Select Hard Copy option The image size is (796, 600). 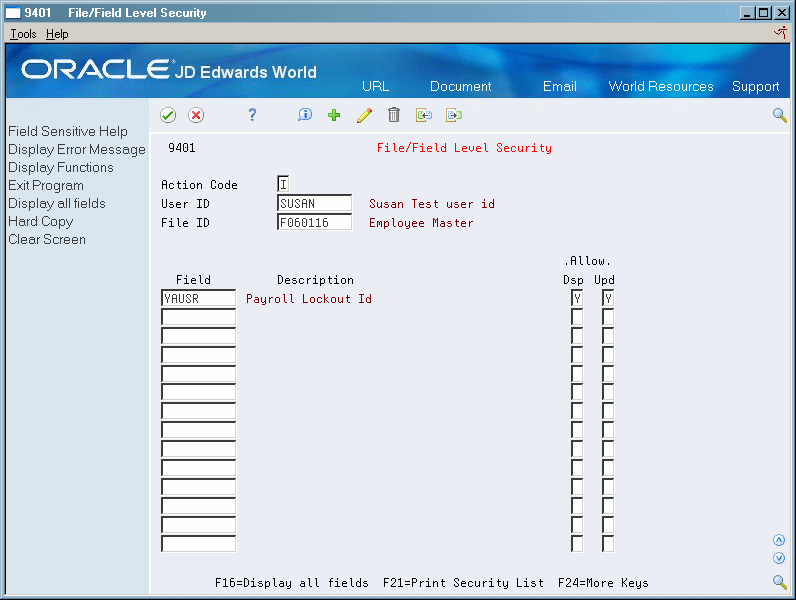pyautogui.click(x=41, y=222)
